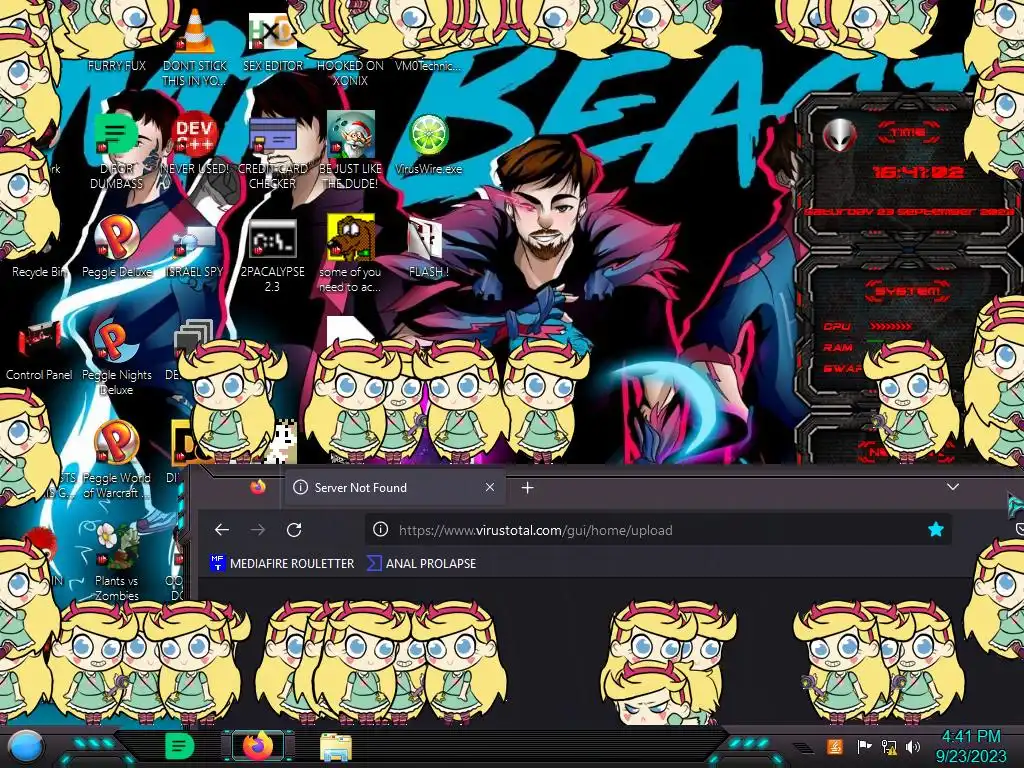Show site information icon in address bar

380,530
